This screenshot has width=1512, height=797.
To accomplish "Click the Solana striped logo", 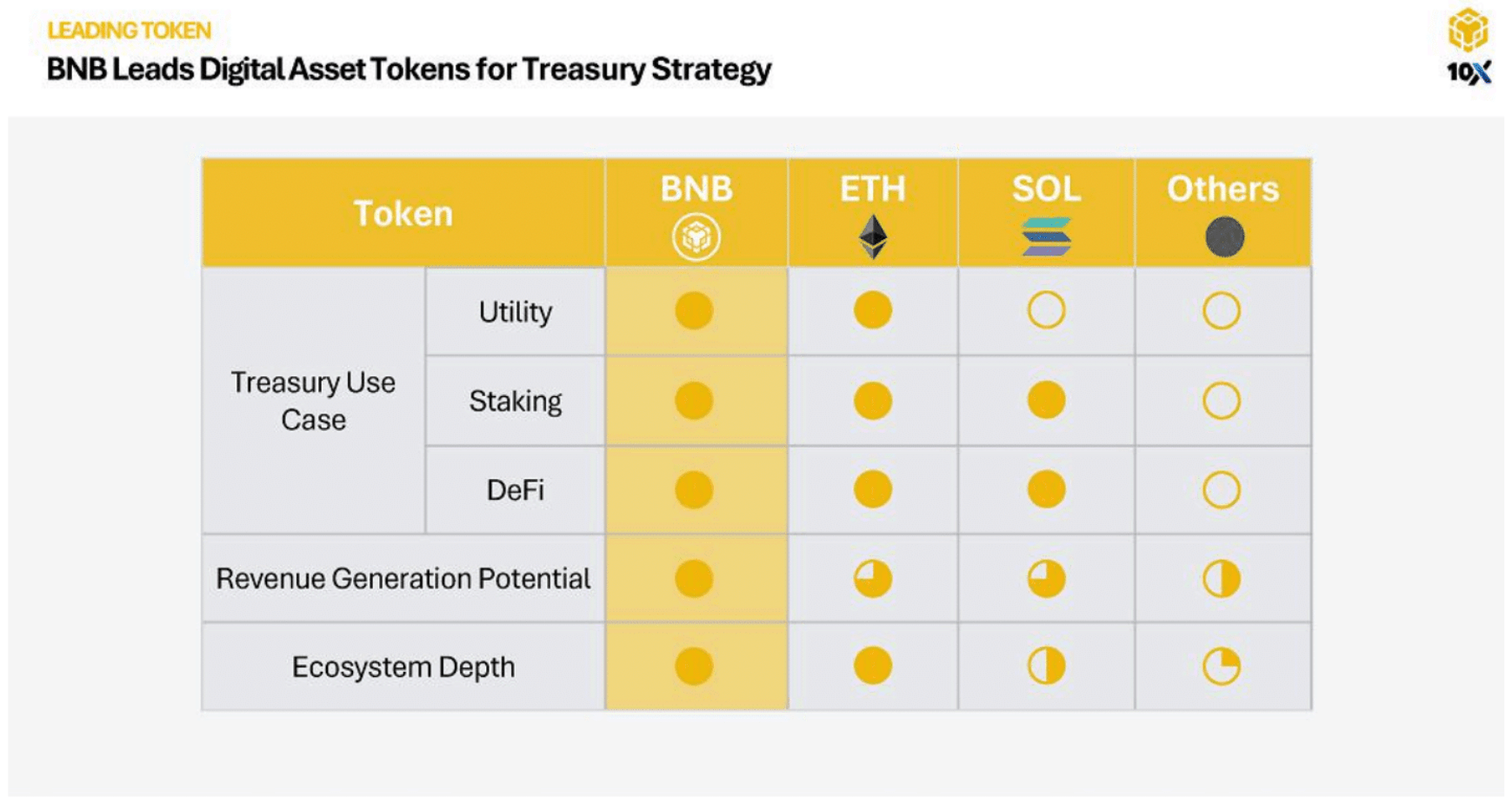I will tap(1046, 237).
